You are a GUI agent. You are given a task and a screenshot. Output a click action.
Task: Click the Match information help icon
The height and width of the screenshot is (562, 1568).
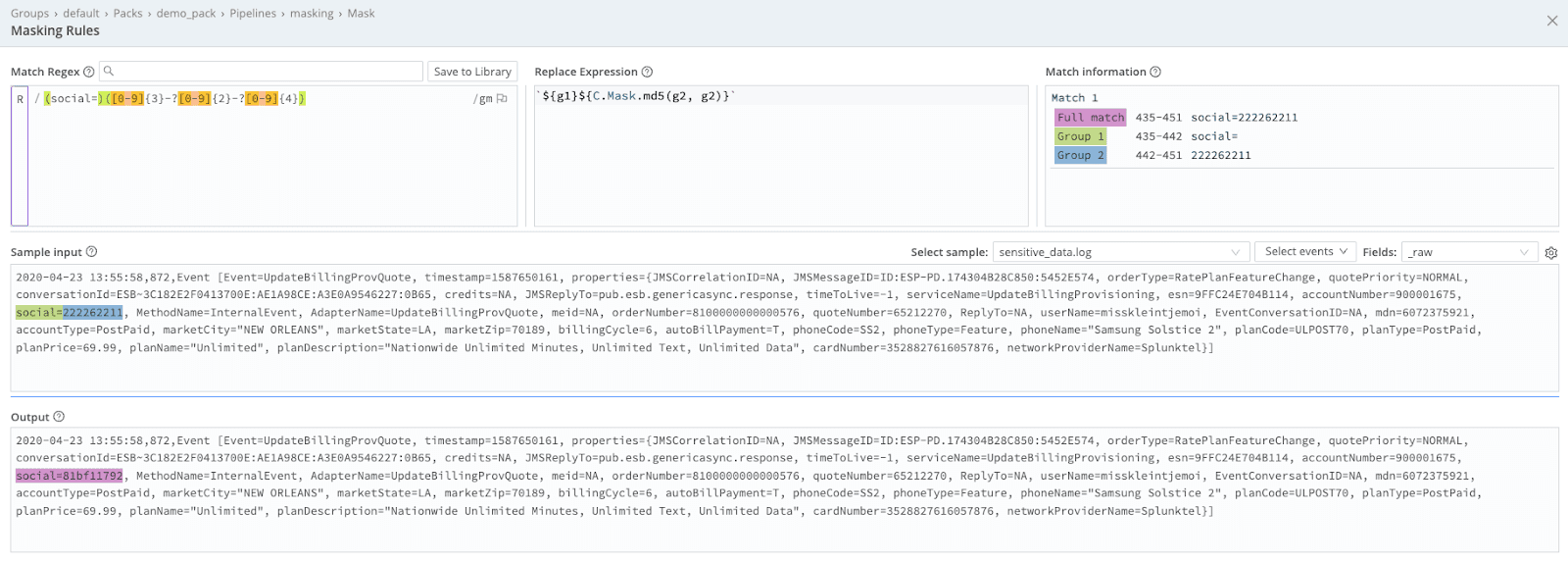tap(1155, 72)
